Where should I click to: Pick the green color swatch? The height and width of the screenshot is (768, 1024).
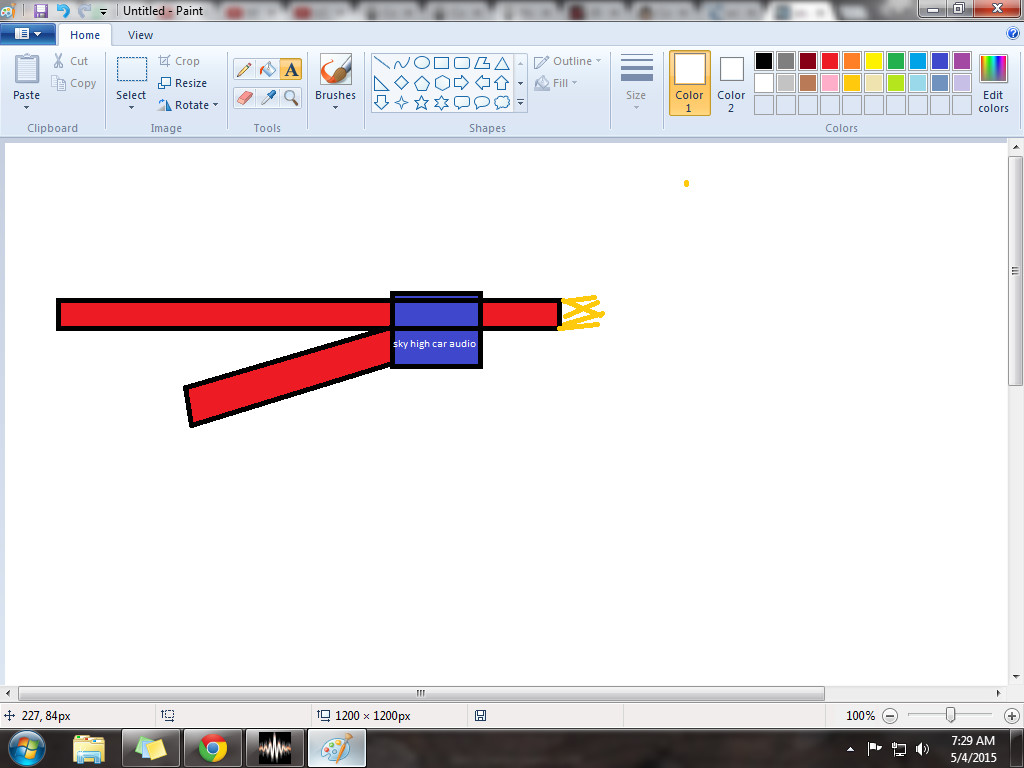[x=896, y=61]
